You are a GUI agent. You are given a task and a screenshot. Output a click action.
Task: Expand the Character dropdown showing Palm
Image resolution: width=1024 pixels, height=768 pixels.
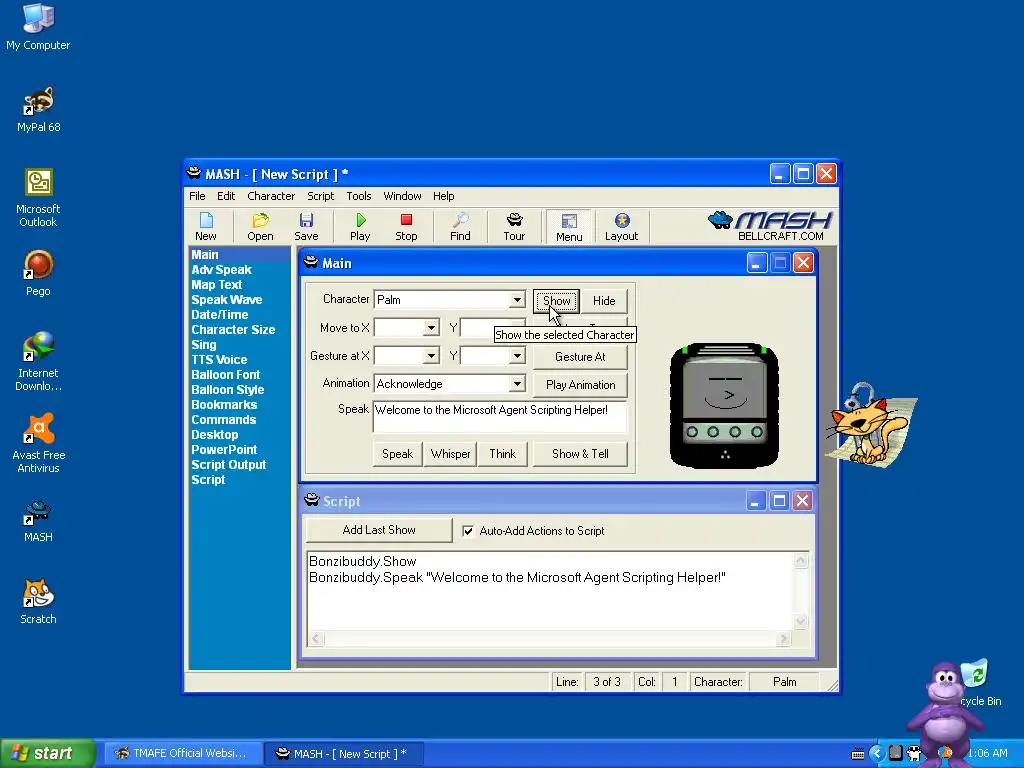point(517,300)
